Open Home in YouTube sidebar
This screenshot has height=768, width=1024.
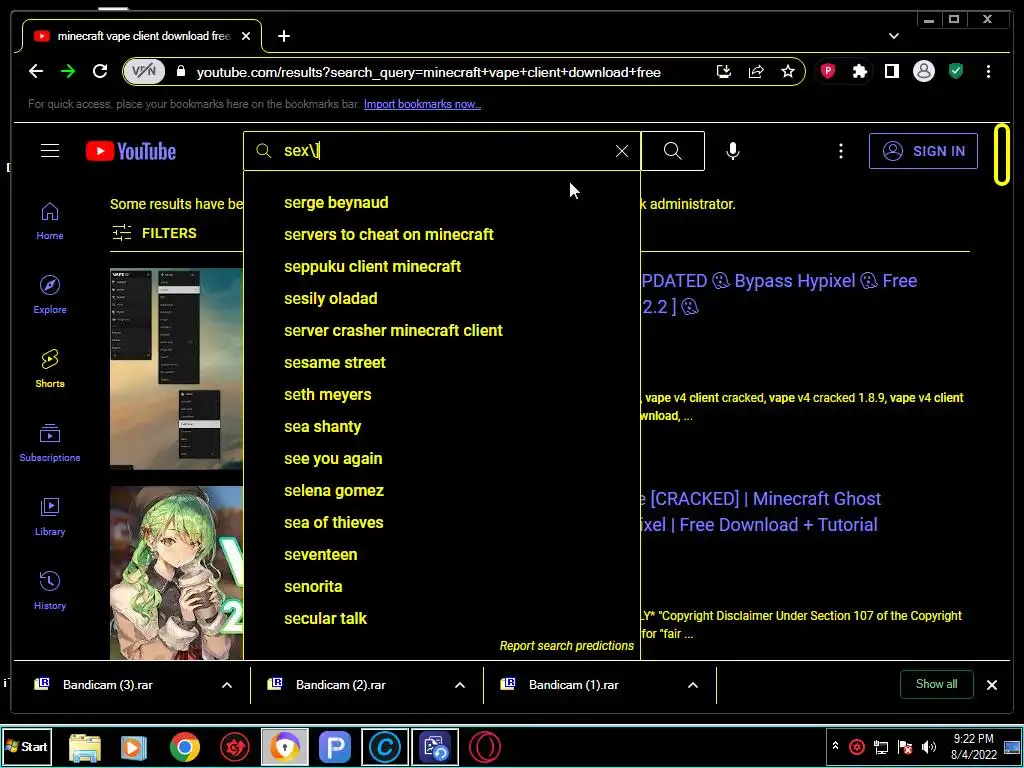click(x=50, y=221)
